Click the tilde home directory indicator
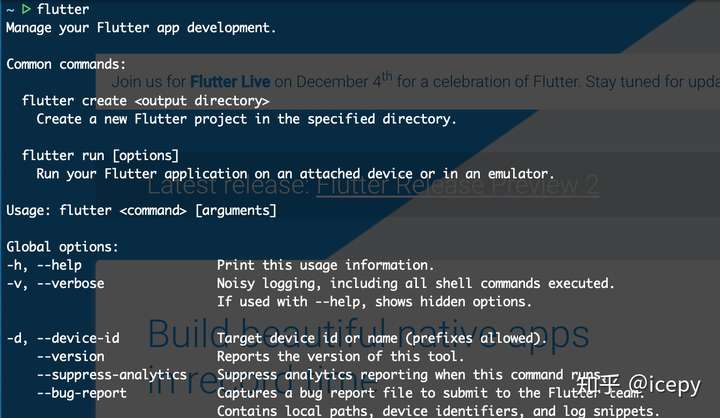The width and height of the screenshot is (720, 418). coord(9,10)
